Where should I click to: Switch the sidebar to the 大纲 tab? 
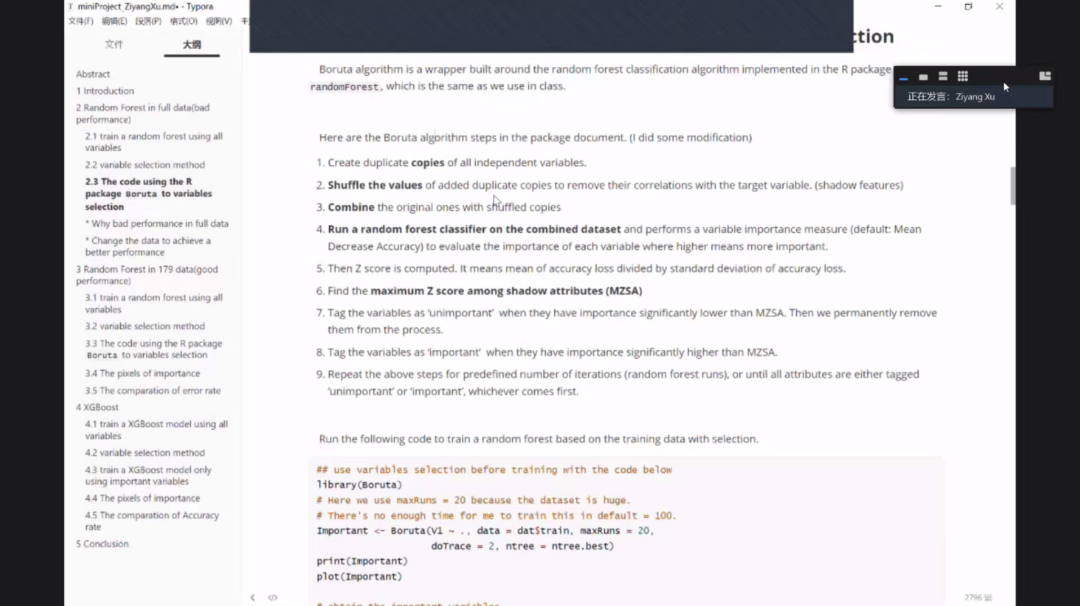click(x=191, y=44)
